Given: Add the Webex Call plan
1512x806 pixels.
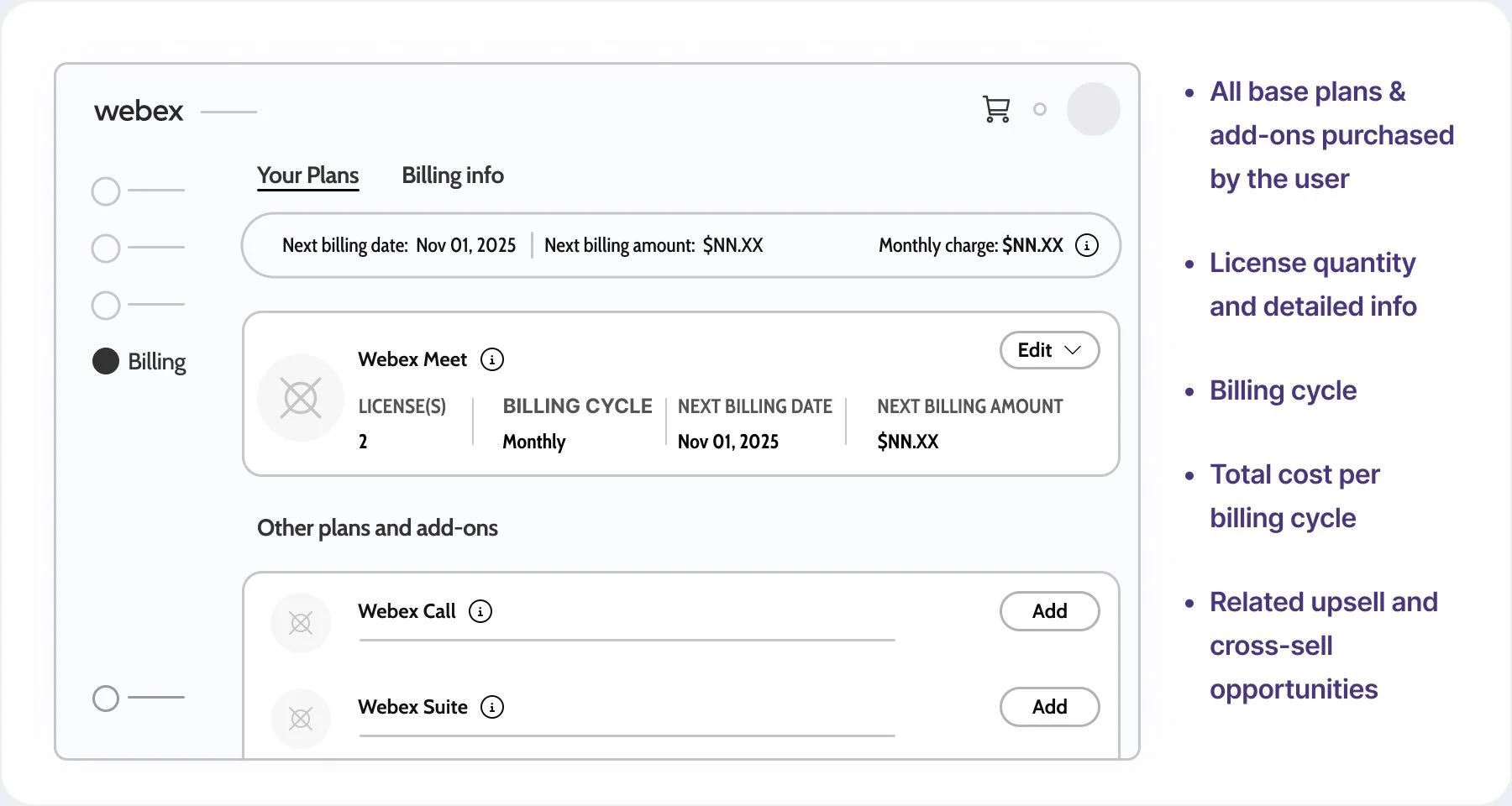Looking at the screenshot, I should click(1049, 611).
